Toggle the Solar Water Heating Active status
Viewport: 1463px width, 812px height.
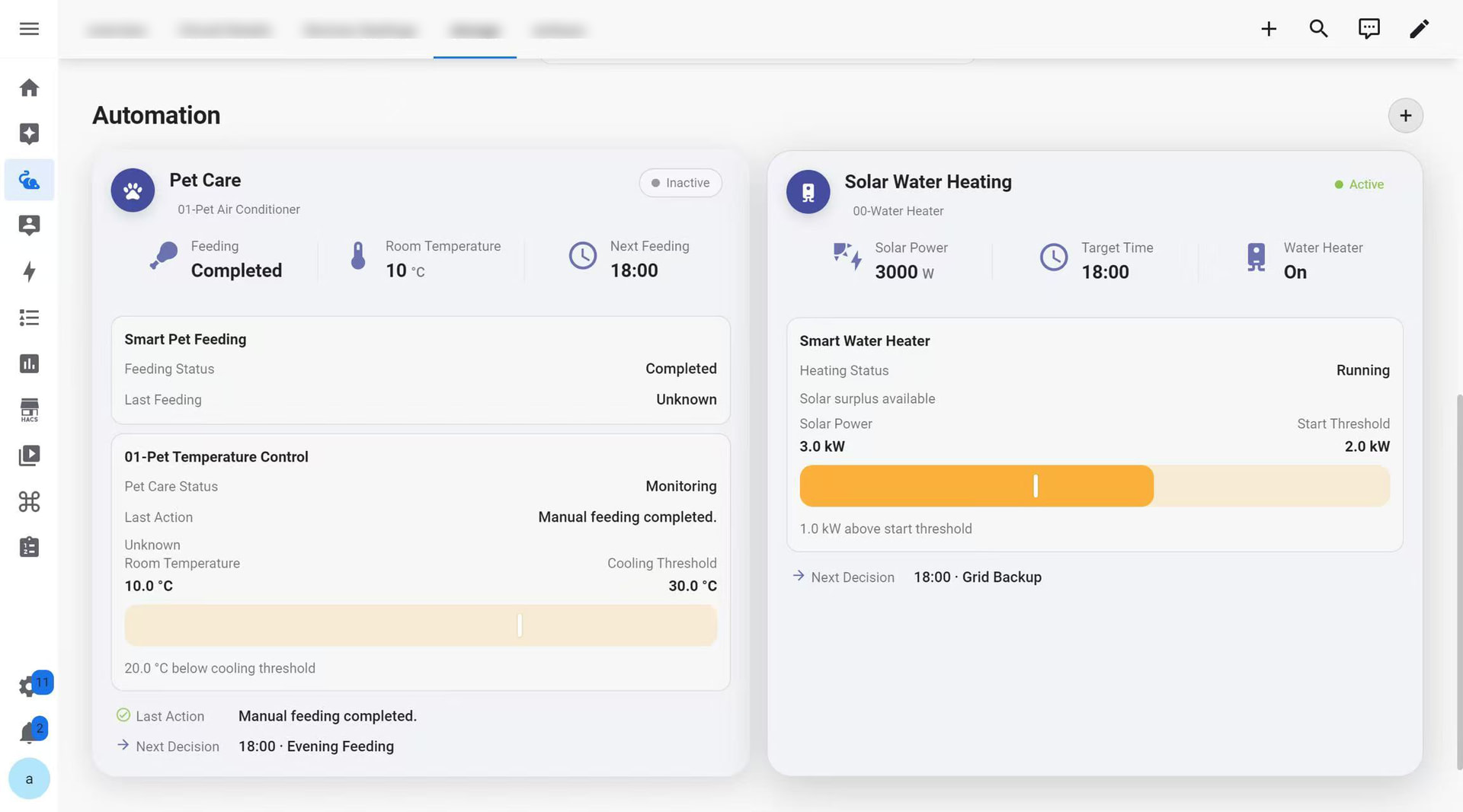pos(1359,184)
